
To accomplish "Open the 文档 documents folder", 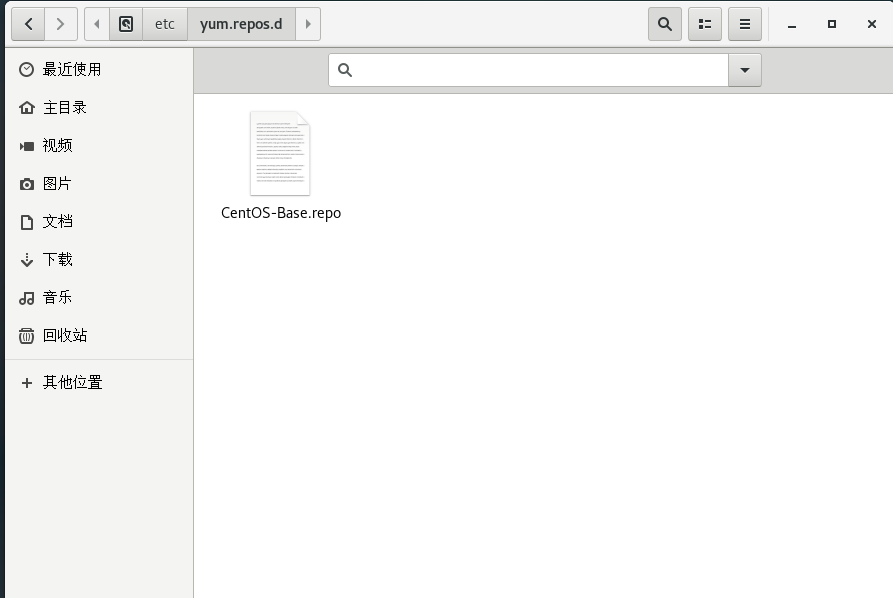I will (99, 222).
